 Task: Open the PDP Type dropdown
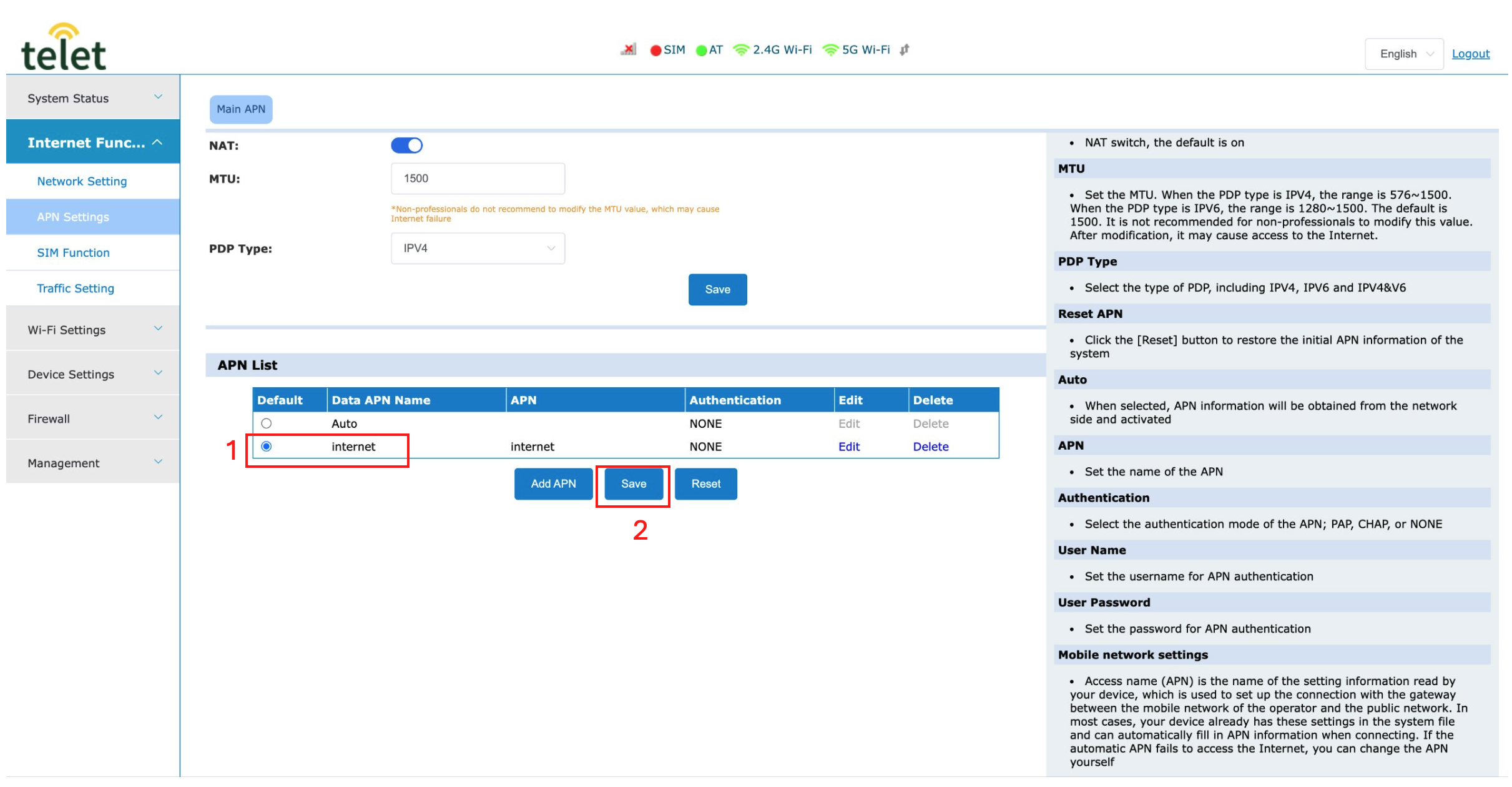(478, 249)
